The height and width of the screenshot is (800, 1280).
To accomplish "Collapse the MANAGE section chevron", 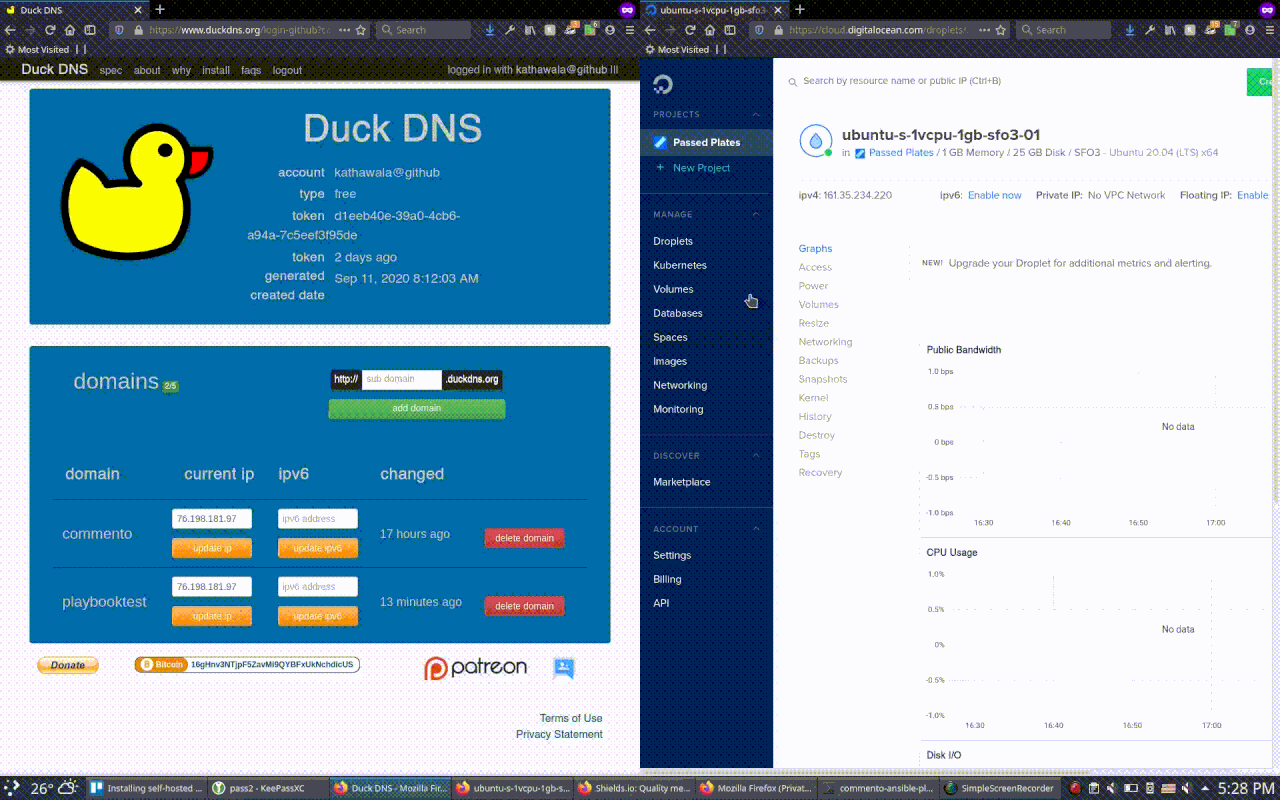I will (x=757, y=214).
